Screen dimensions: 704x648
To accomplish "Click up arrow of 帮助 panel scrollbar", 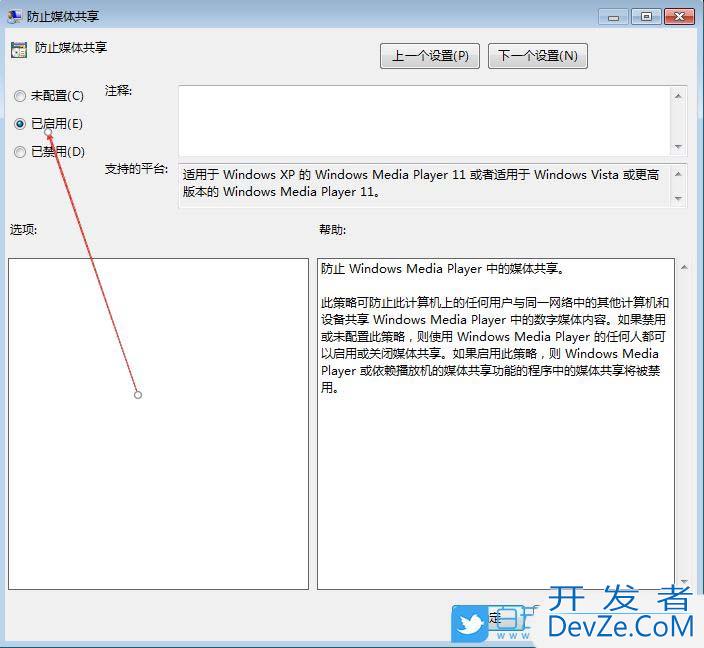I will 684,268.
